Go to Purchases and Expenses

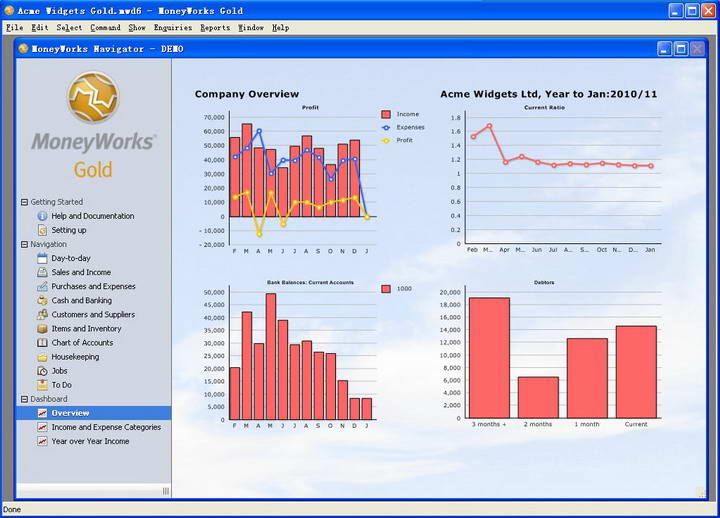click(94, 287)
